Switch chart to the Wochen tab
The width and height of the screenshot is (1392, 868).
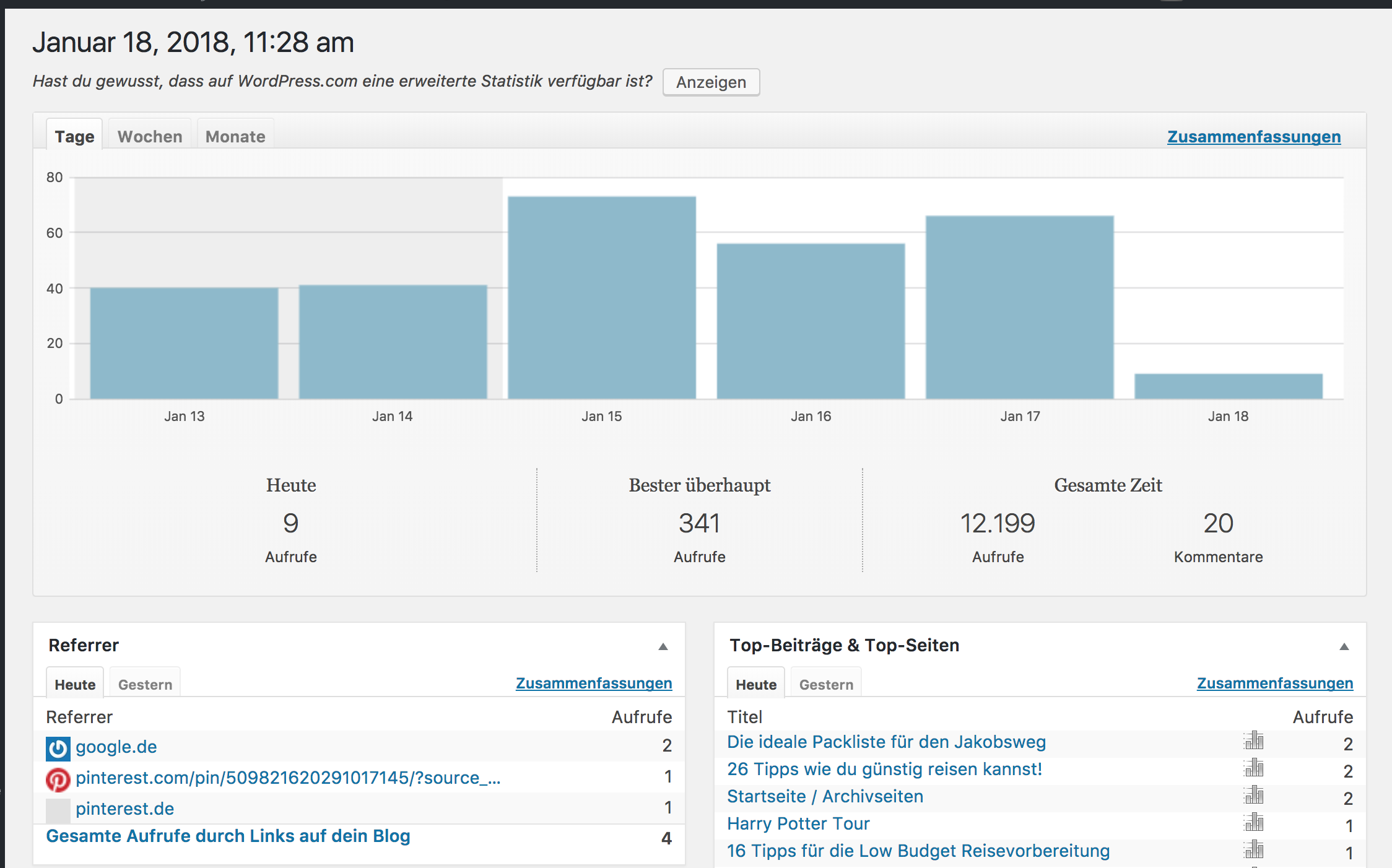pyautogui.click(x=150, y=136)
